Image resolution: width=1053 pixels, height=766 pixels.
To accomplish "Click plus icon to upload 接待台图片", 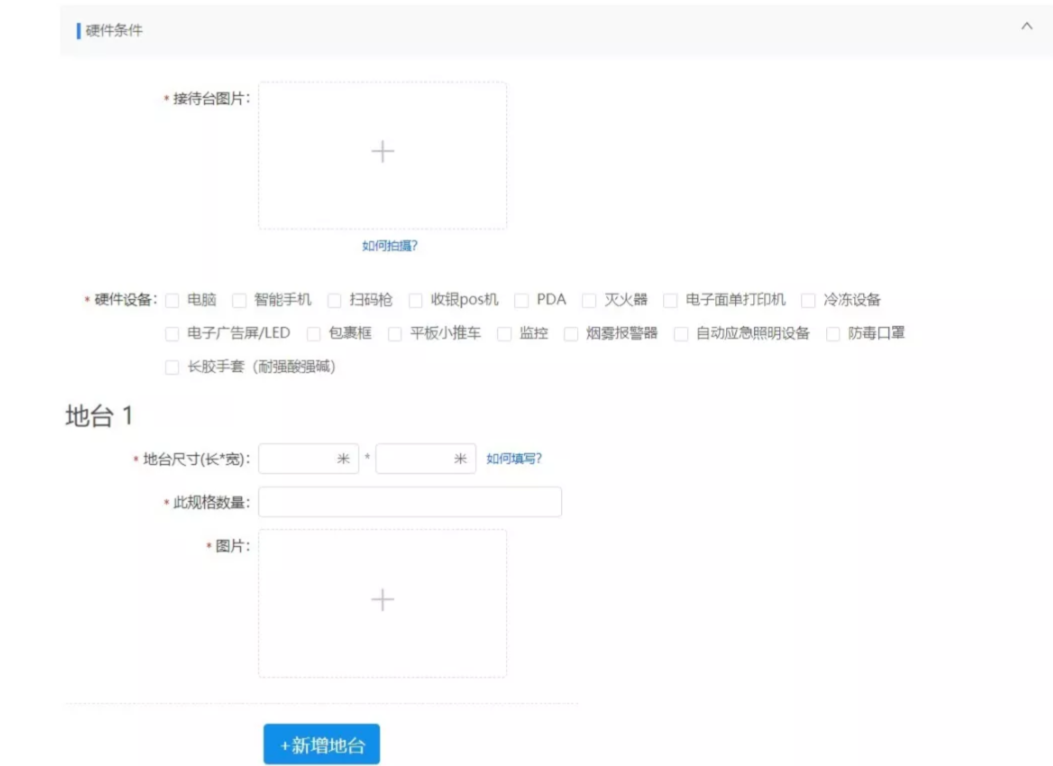I will (x=382, y=152).
